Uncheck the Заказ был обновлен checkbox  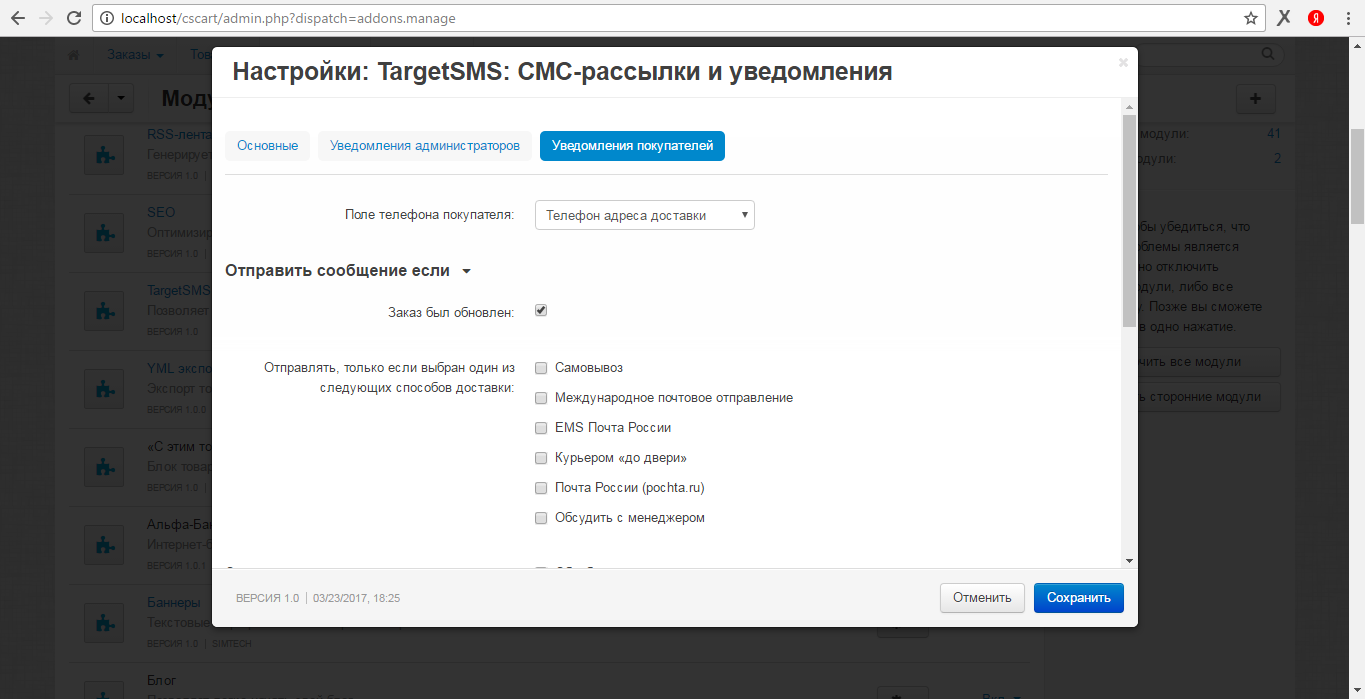[541, 311]
